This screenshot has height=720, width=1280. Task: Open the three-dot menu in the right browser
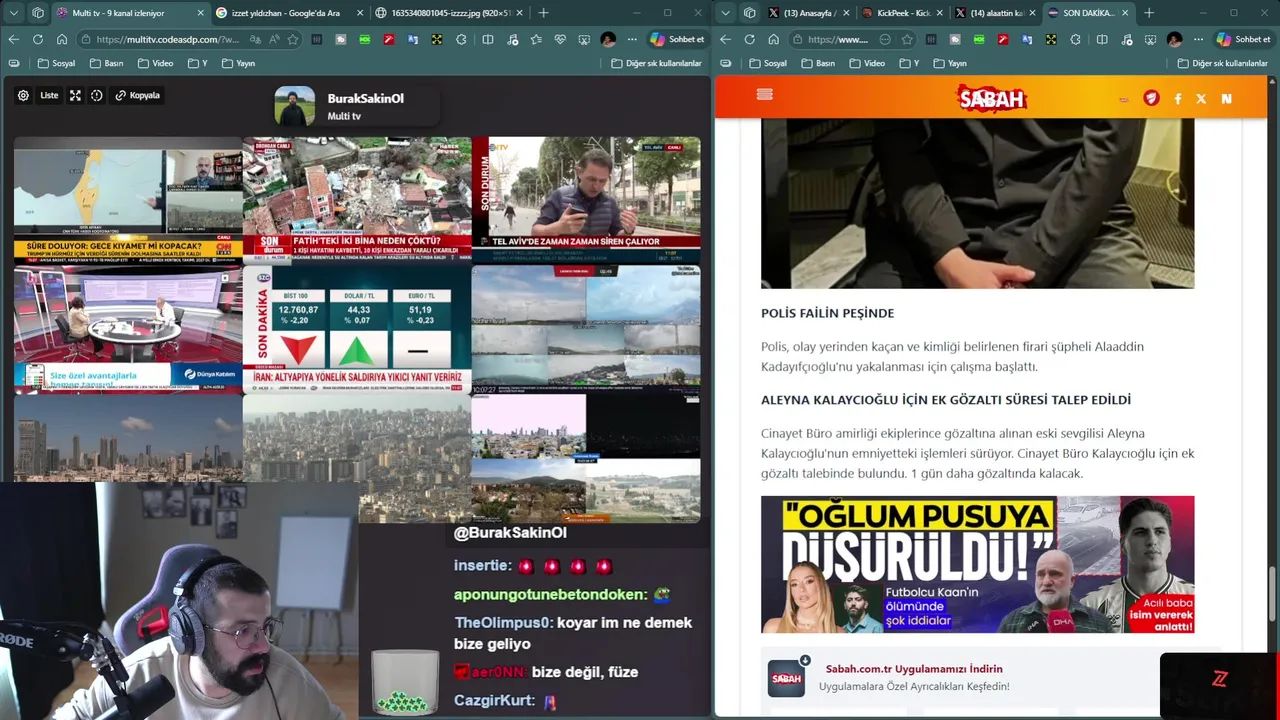(1198, 39)
